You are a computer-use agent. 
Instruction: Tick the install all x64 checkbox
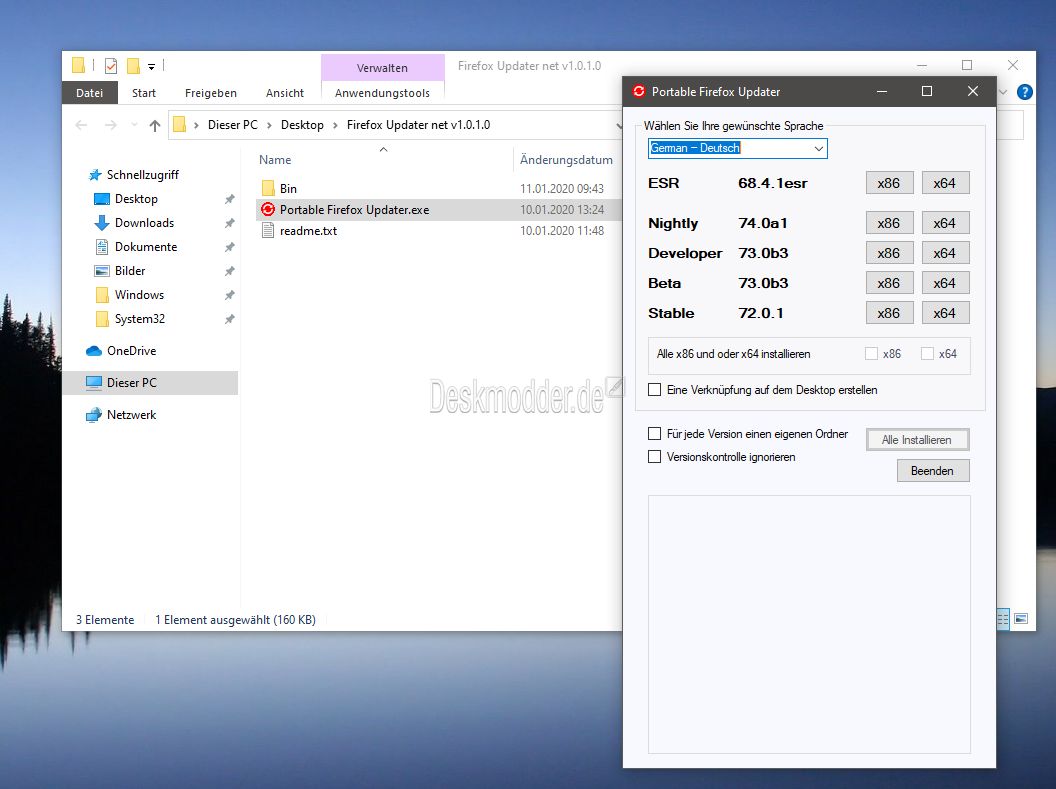[x=927, y=354]
